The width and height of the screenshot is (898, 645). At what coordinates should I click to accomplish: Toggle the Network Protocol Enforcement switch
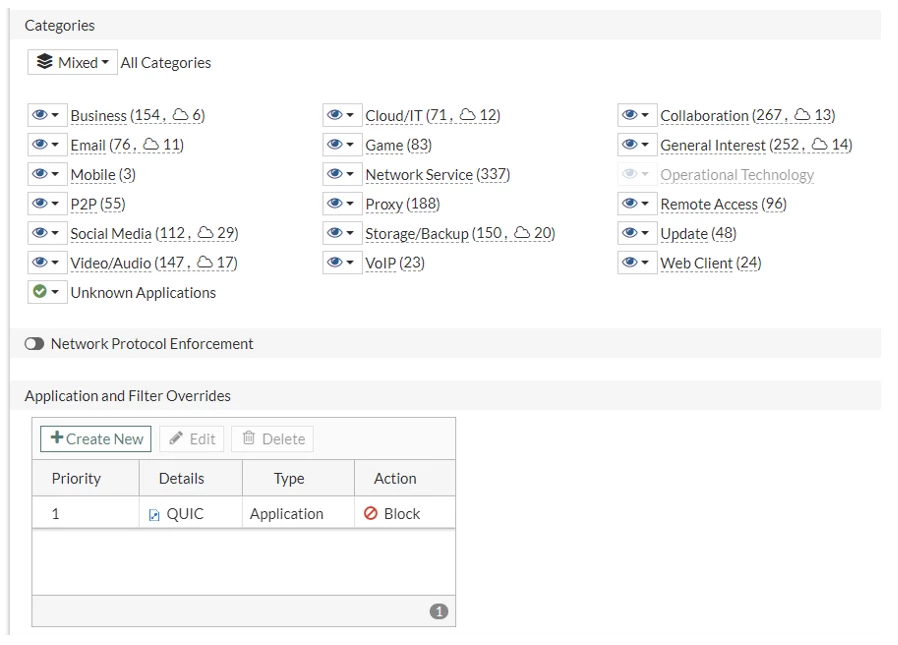click(34, 344)
